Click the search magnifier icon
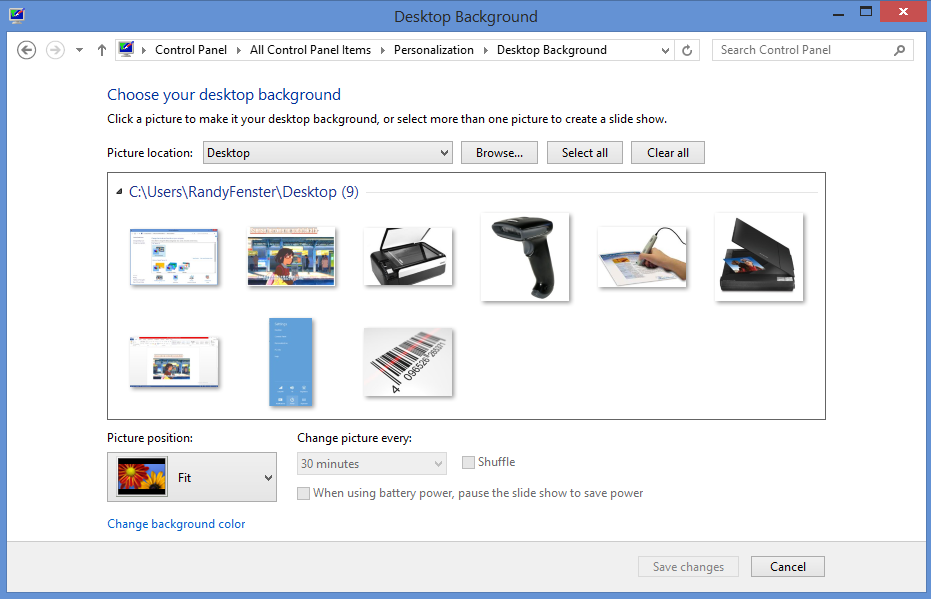 click(899, 49)
